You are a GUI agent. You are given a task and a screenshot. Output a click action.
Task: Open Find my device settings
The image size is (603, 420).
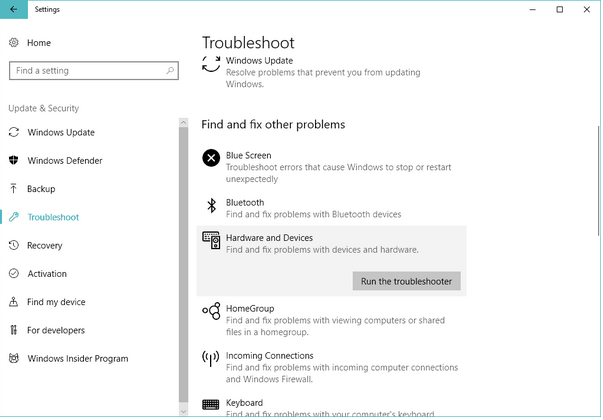pos(56,302)
